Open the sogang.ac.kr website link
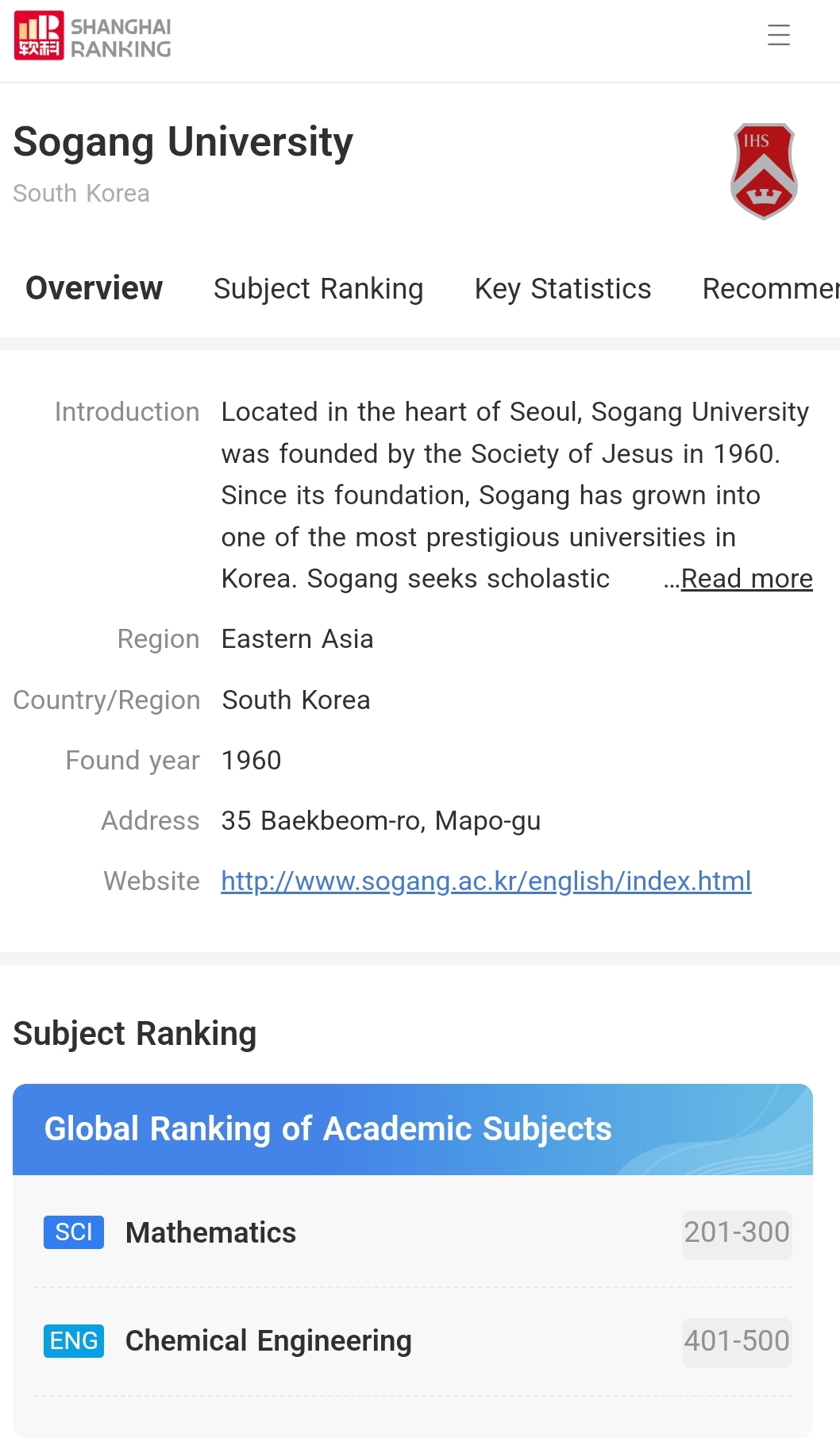This screenshot has width=840, height=1438. click(x=486, y=881)
